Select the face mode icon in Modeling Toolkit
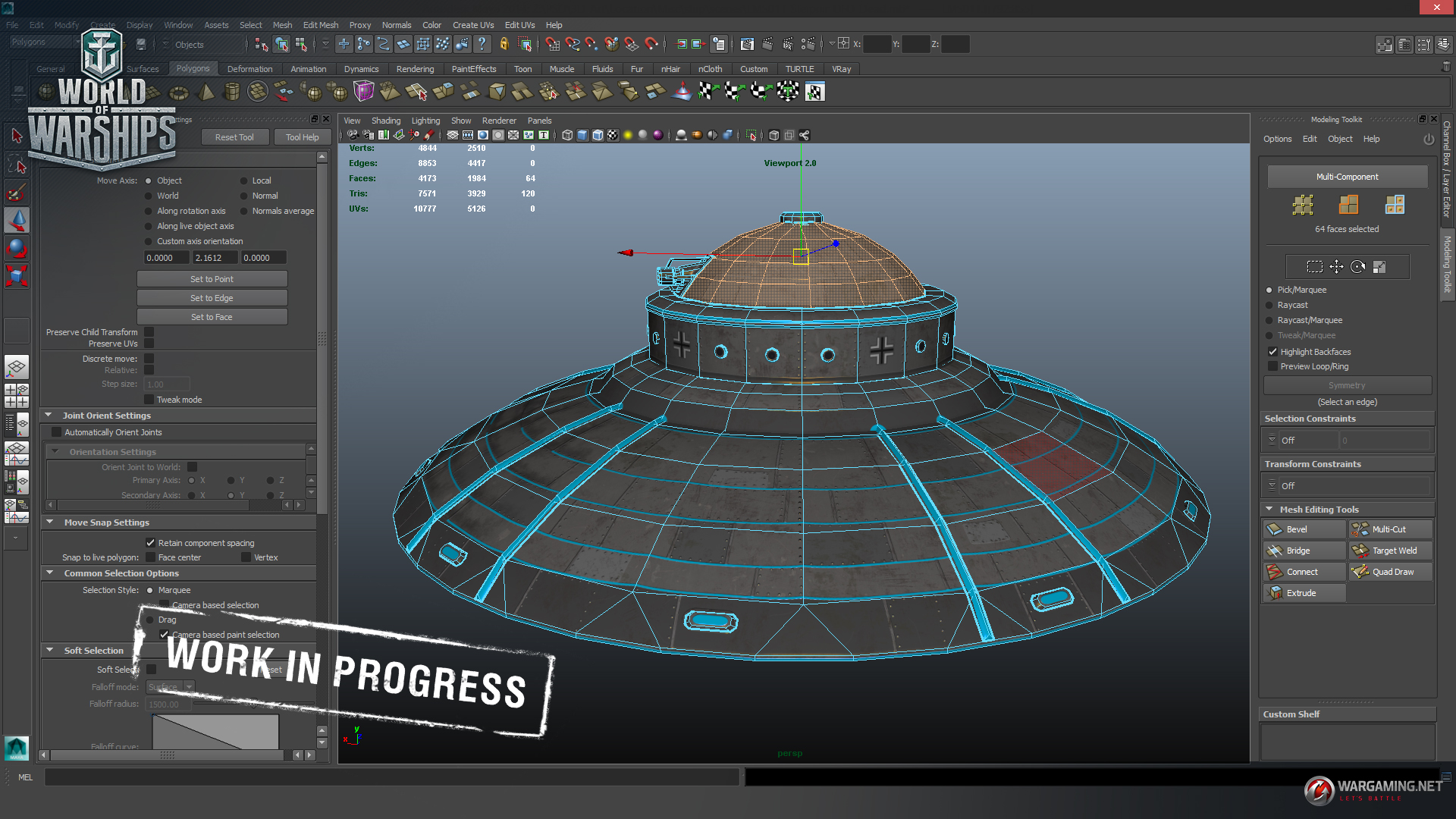The width and height of the screenshot is (1456, 819). [x=1395, y=204]
